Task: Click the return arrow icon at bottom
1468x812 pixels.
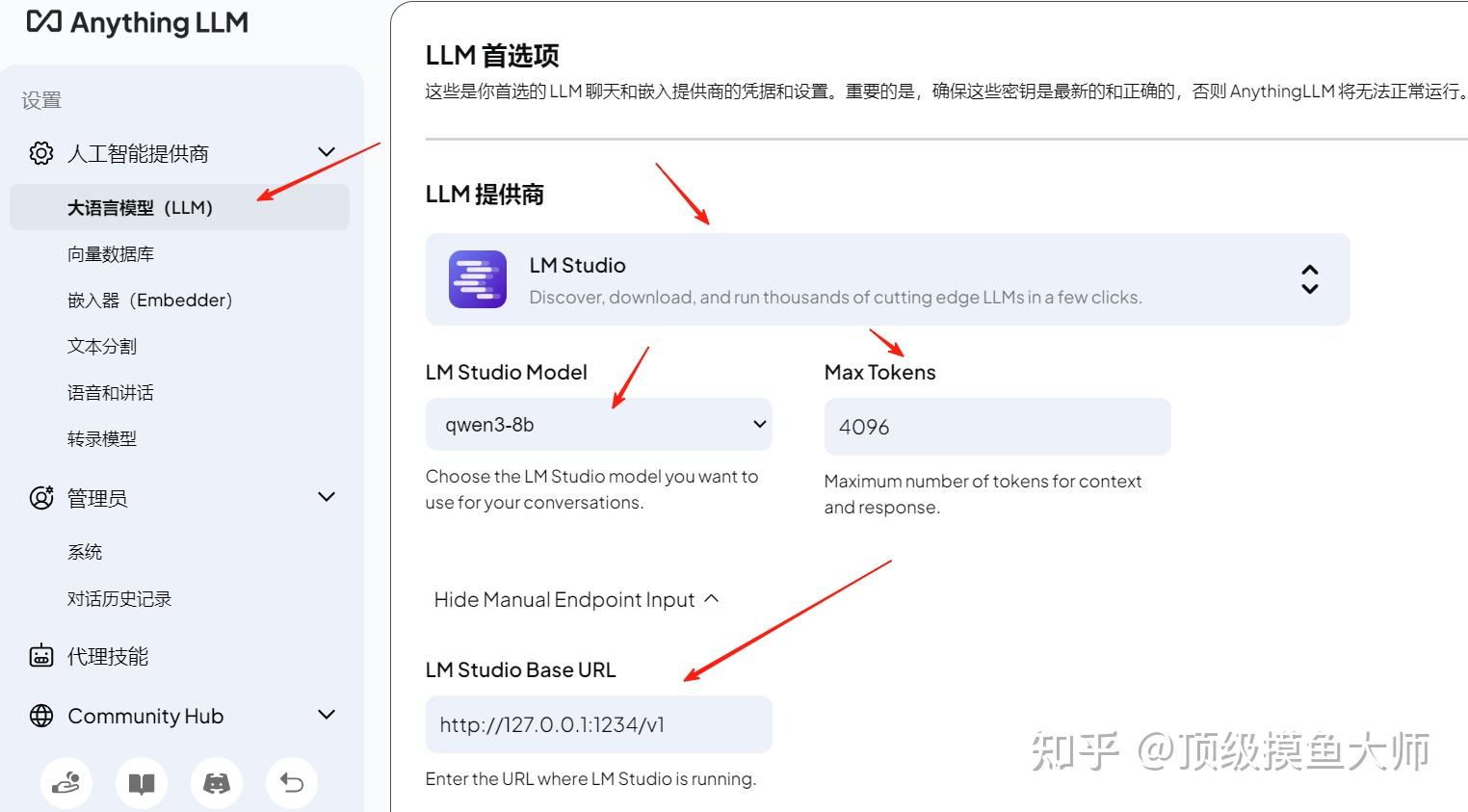Action: click(291, 783)
